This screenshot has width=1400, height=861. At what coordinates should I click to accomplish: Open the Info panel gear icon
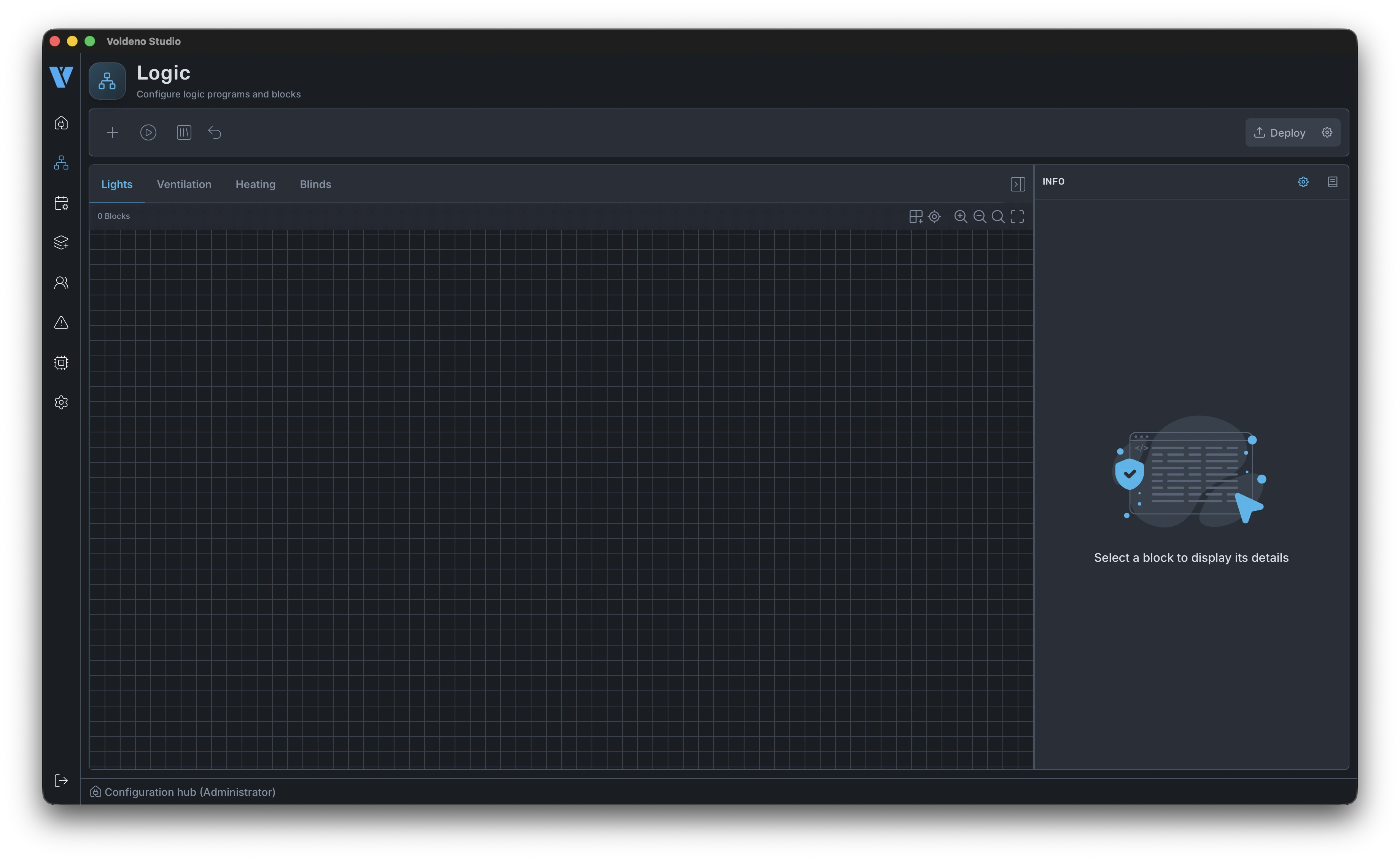point(1303,182)
